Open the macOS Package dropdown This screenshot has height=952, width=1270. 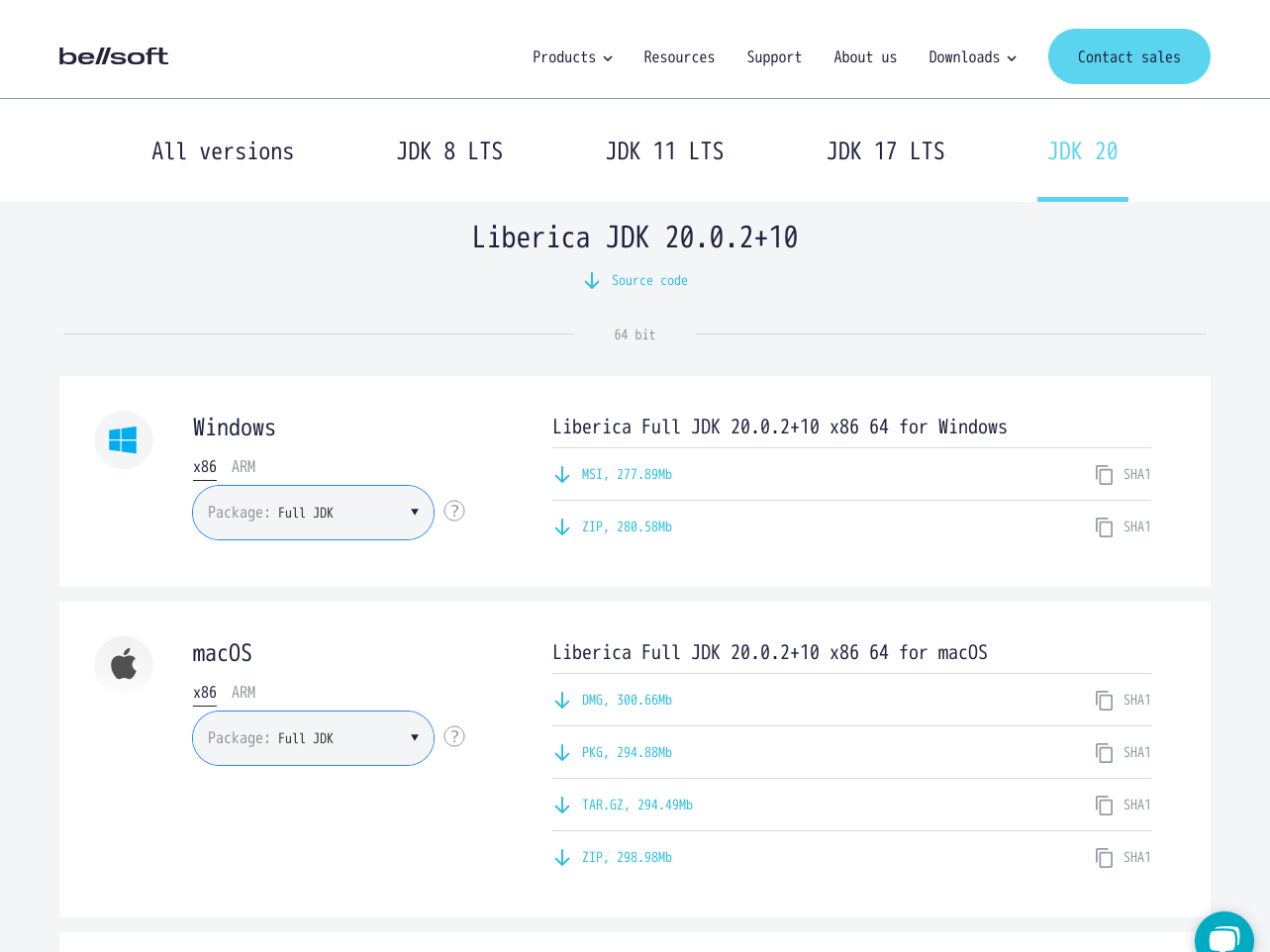(313, 738)
